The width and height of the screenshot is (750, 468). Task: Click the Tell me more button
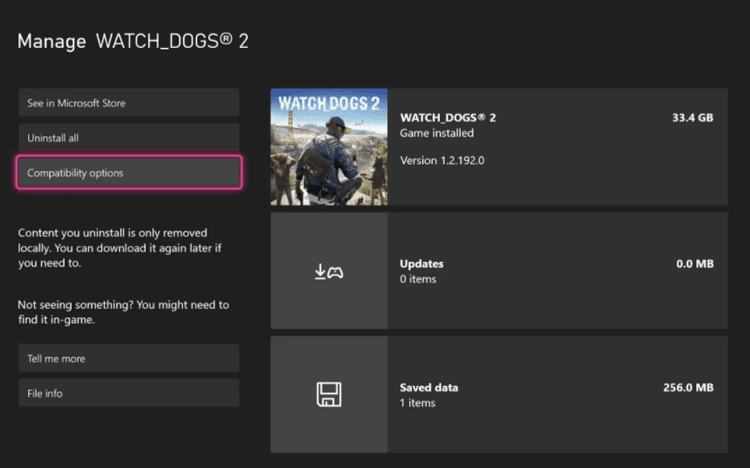129,358
